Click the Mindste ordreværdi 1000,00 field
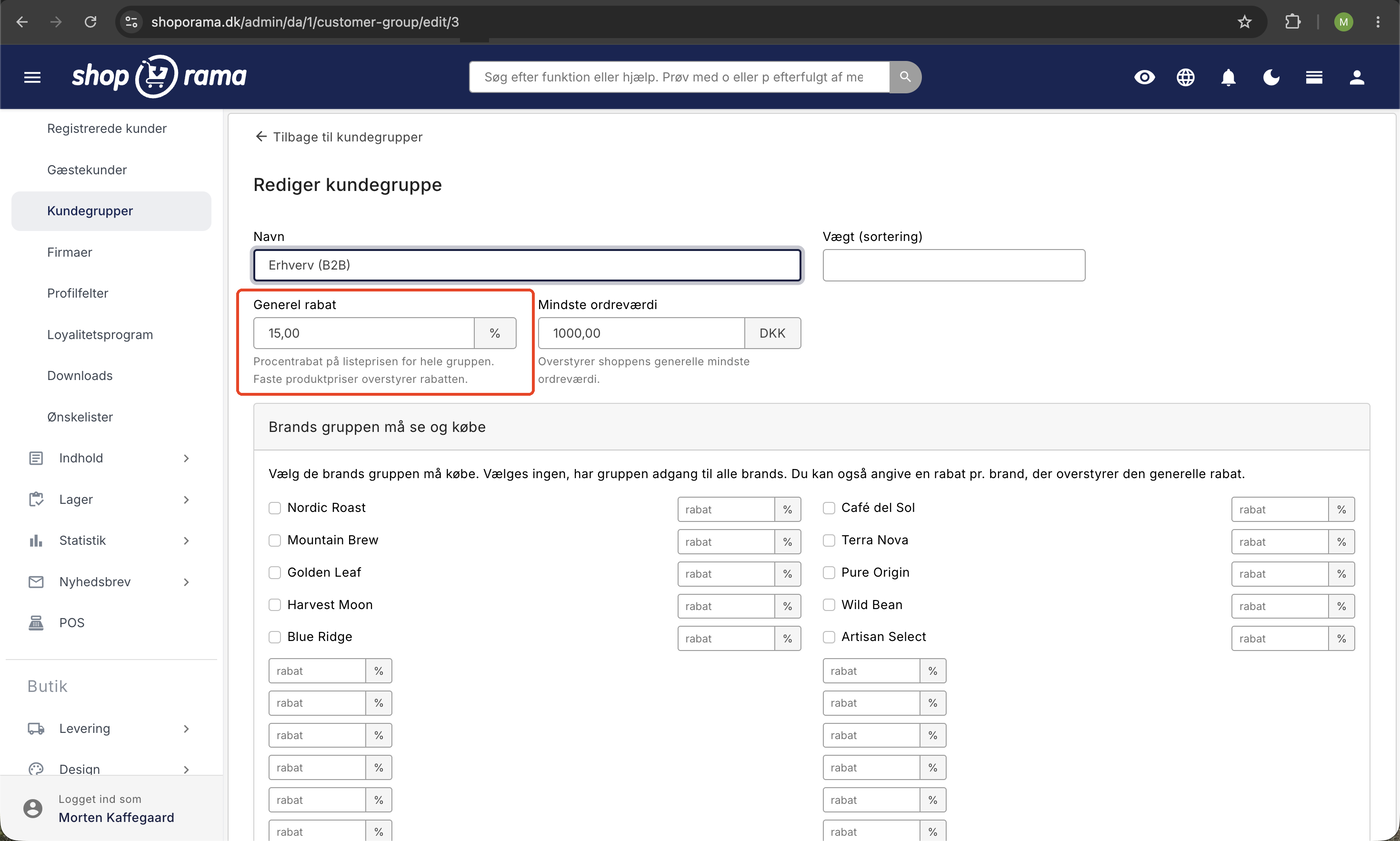This screenshot has height=841, width=1400. coord(641,333)
